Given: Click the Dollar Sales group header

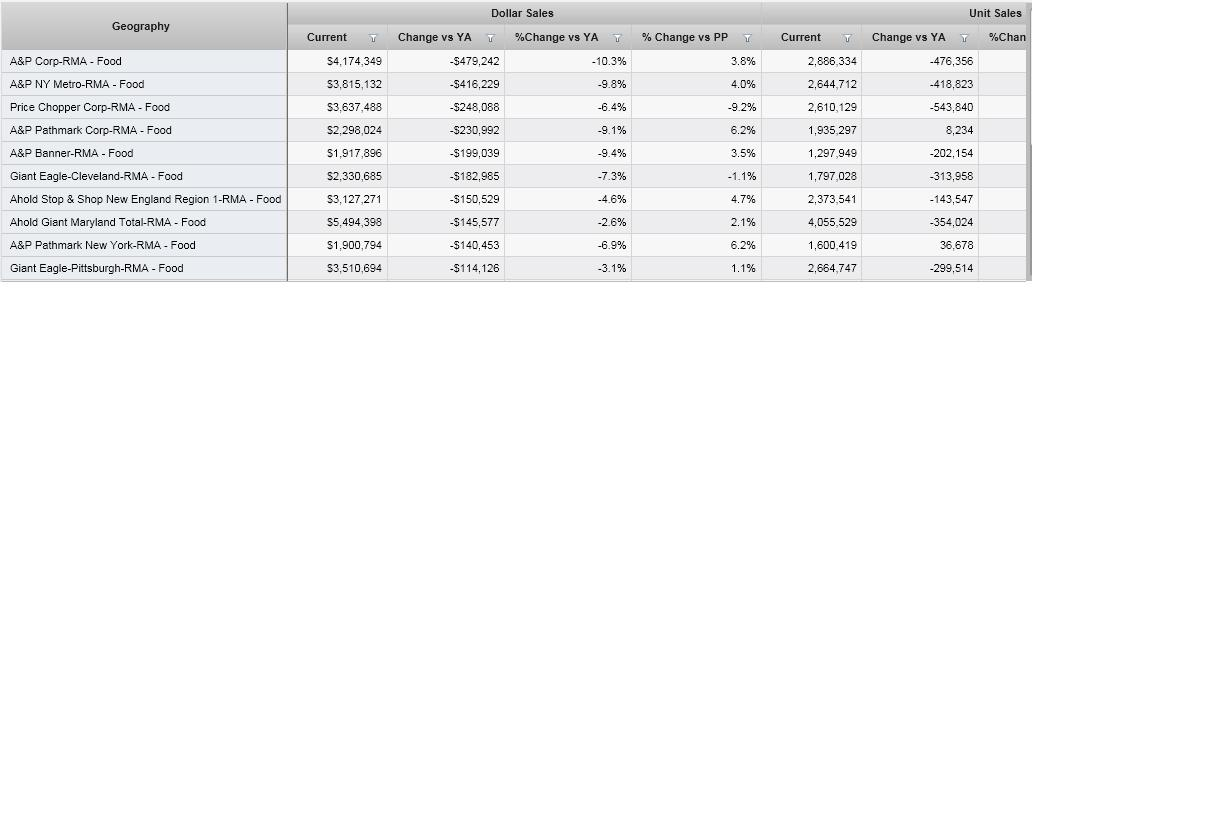Looking at the screenshot, I should (522, 13).
